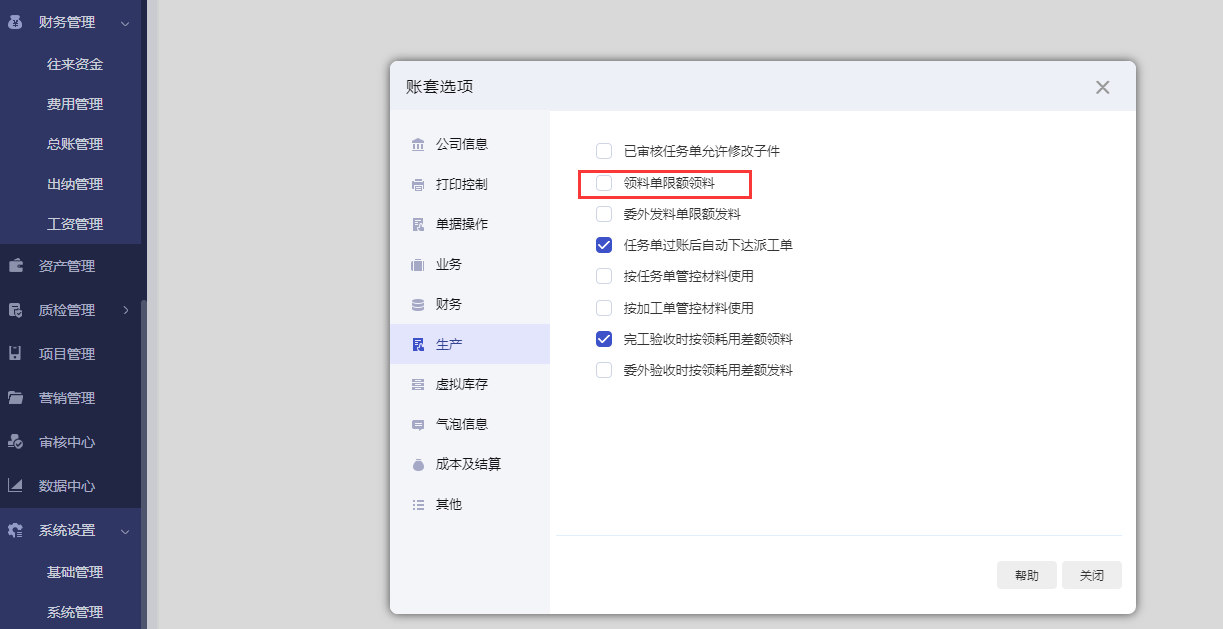Uncheck 任务单过账后自动下达派工单
Viewport: 1223px width, 629px height.
pos(604,245)
